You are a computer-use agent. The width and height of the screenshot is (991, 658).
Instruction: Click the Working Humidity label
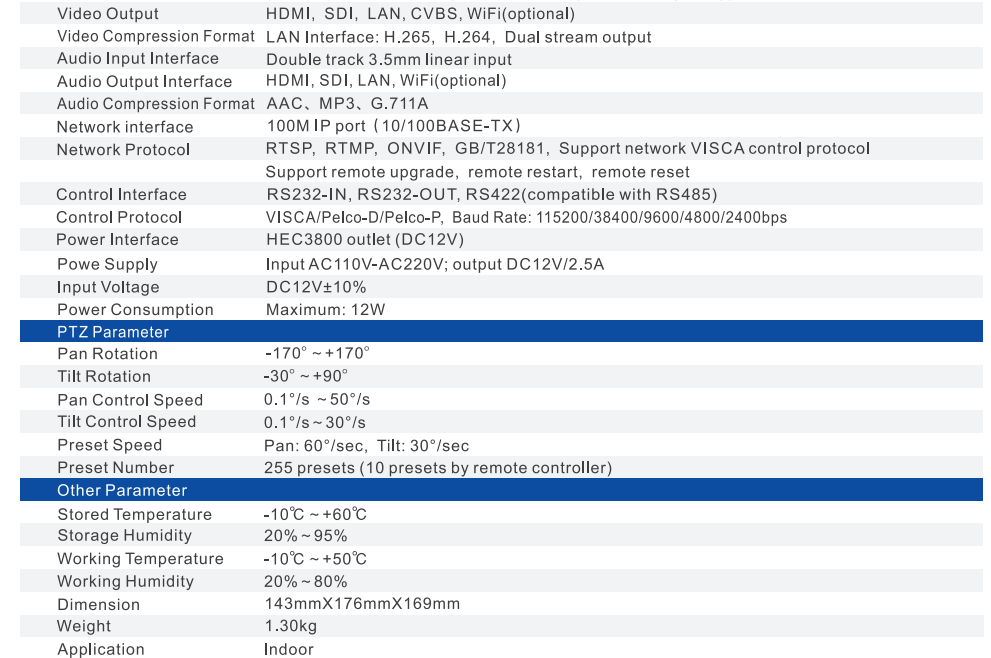[x=125, y=581]
